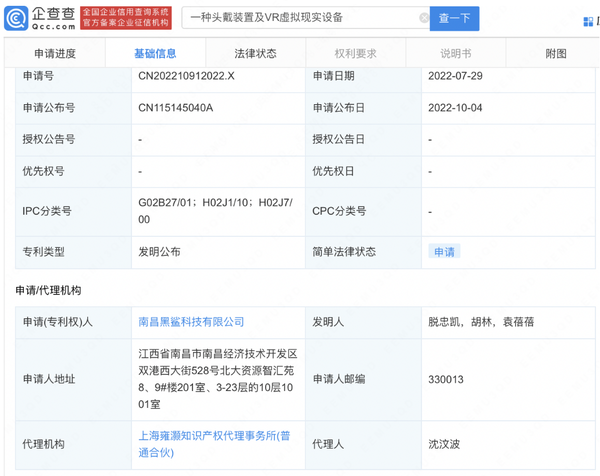Open the 法律状态 tab

point(255,54)
